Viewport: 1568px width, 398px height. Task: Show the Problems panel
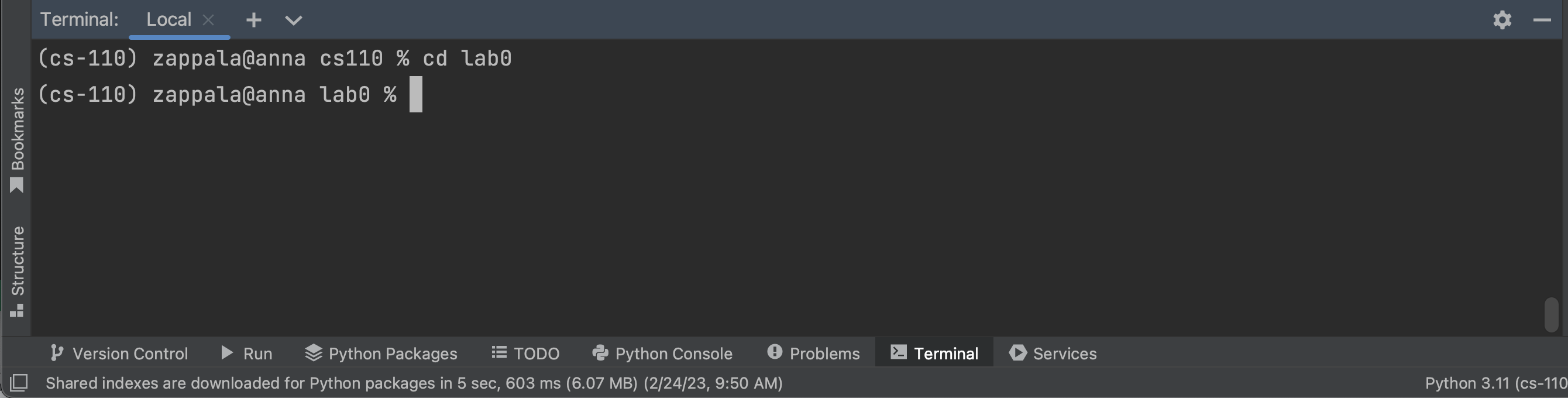click(813, 353)
